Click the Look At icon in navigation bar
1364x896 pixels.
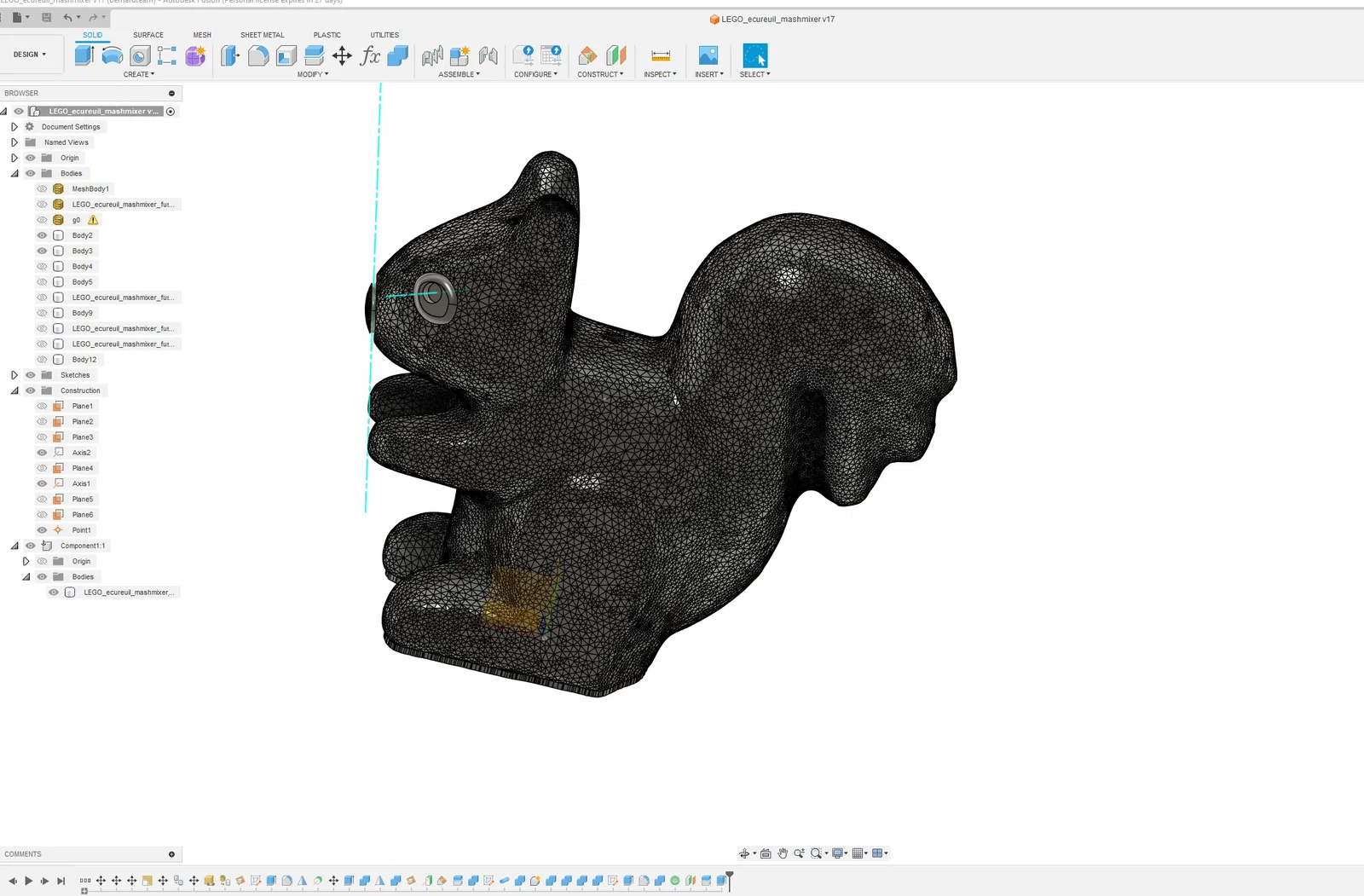pos(766,853)
